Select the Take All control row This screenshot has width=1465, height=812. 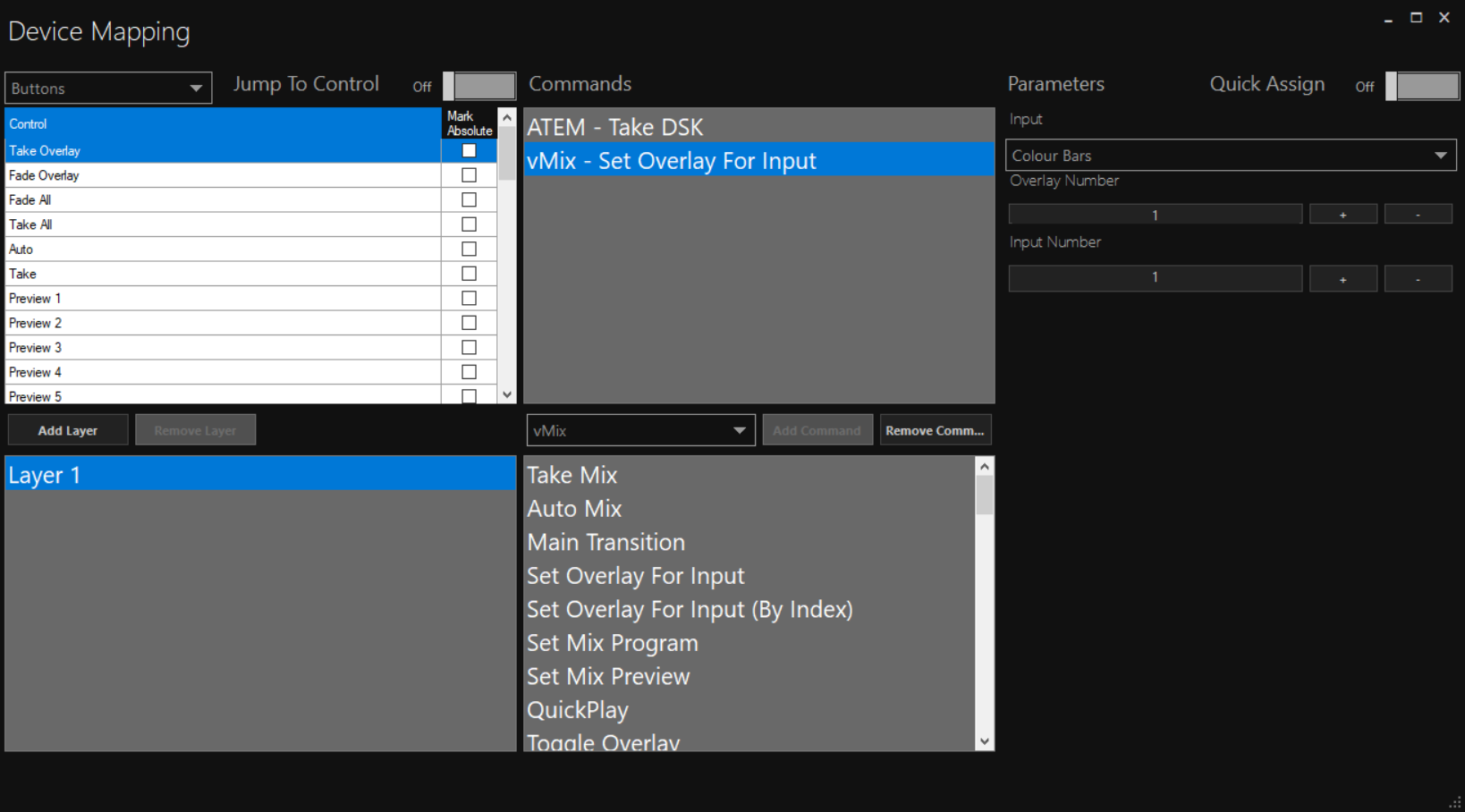[x=223, y=224]
